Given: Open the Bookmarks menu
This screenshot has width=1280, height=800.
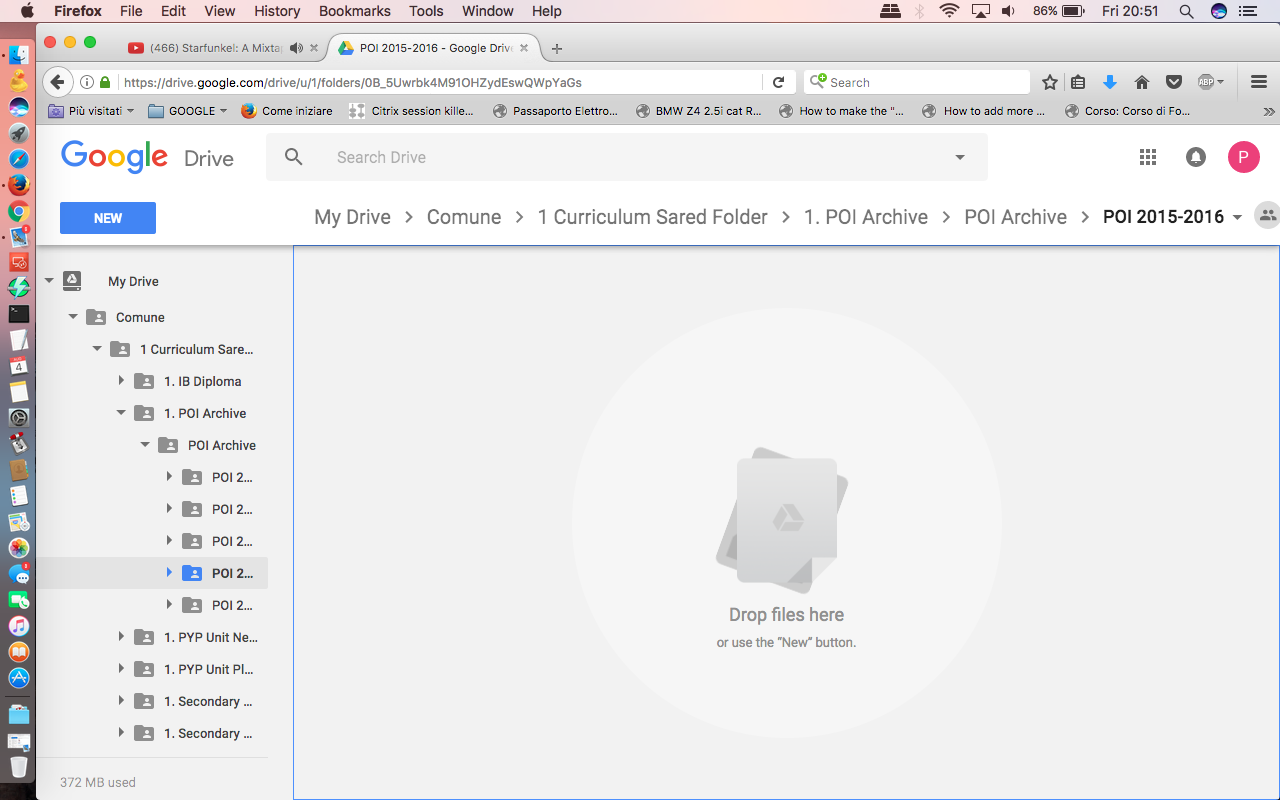Looking at the screenshot, I should point(354,11).
